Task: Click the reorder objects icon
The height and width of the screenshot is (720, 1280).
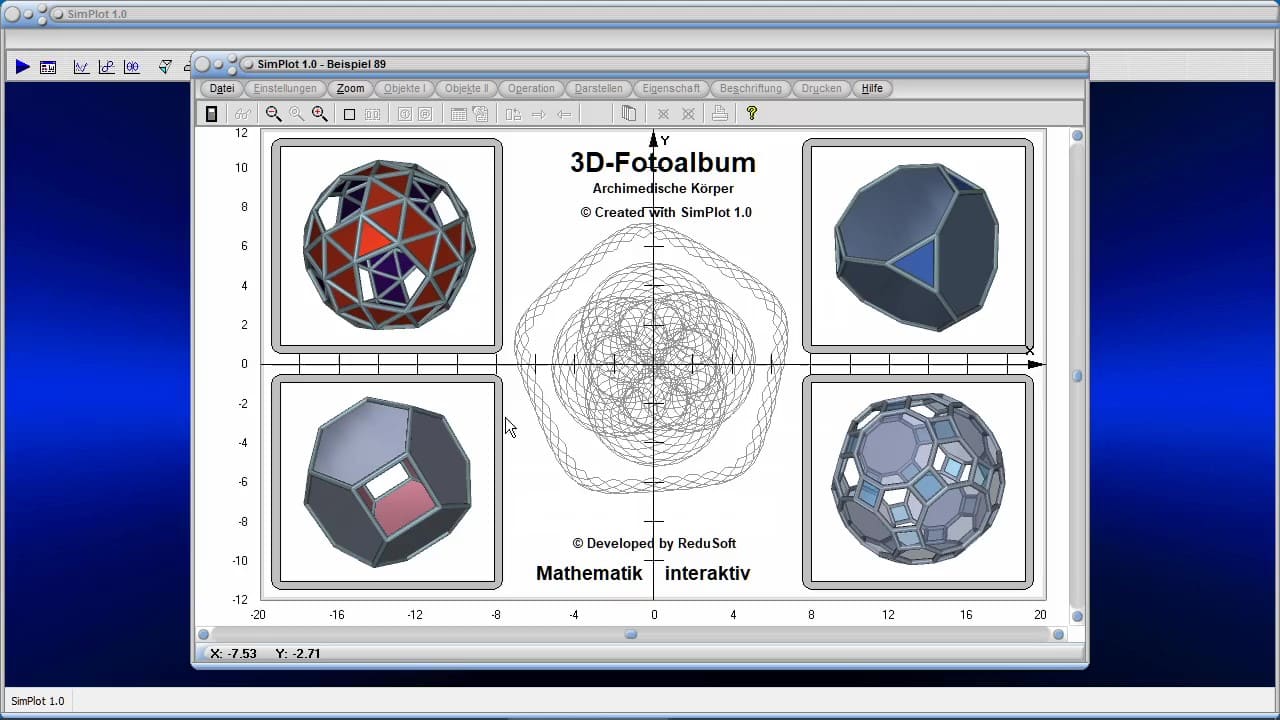Action: point(513,114)
